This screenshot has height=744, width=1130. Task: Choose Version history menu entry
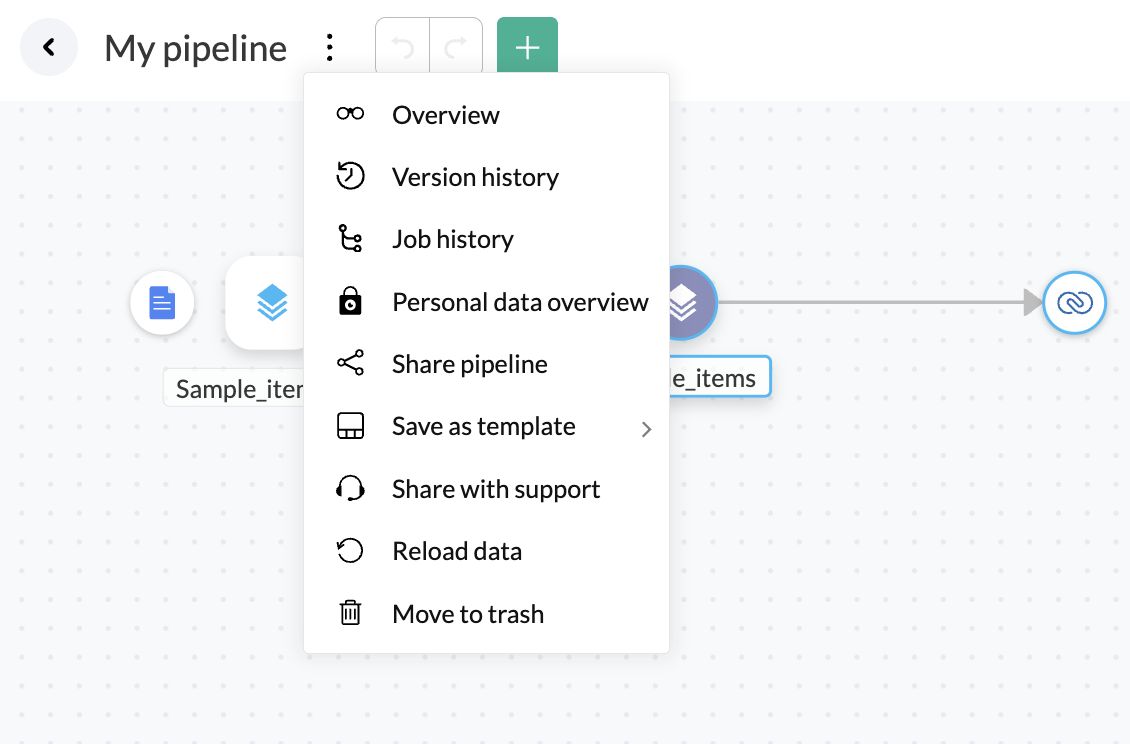pos(475,177)
